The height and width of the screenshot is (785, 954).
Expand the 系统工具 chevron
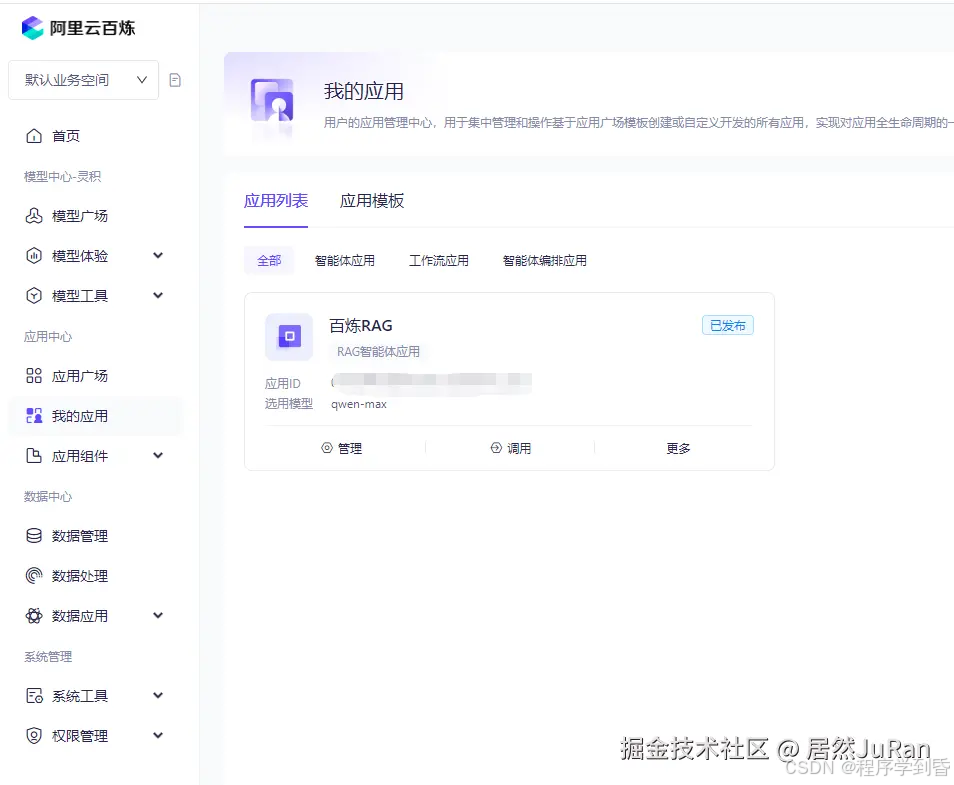158,696
